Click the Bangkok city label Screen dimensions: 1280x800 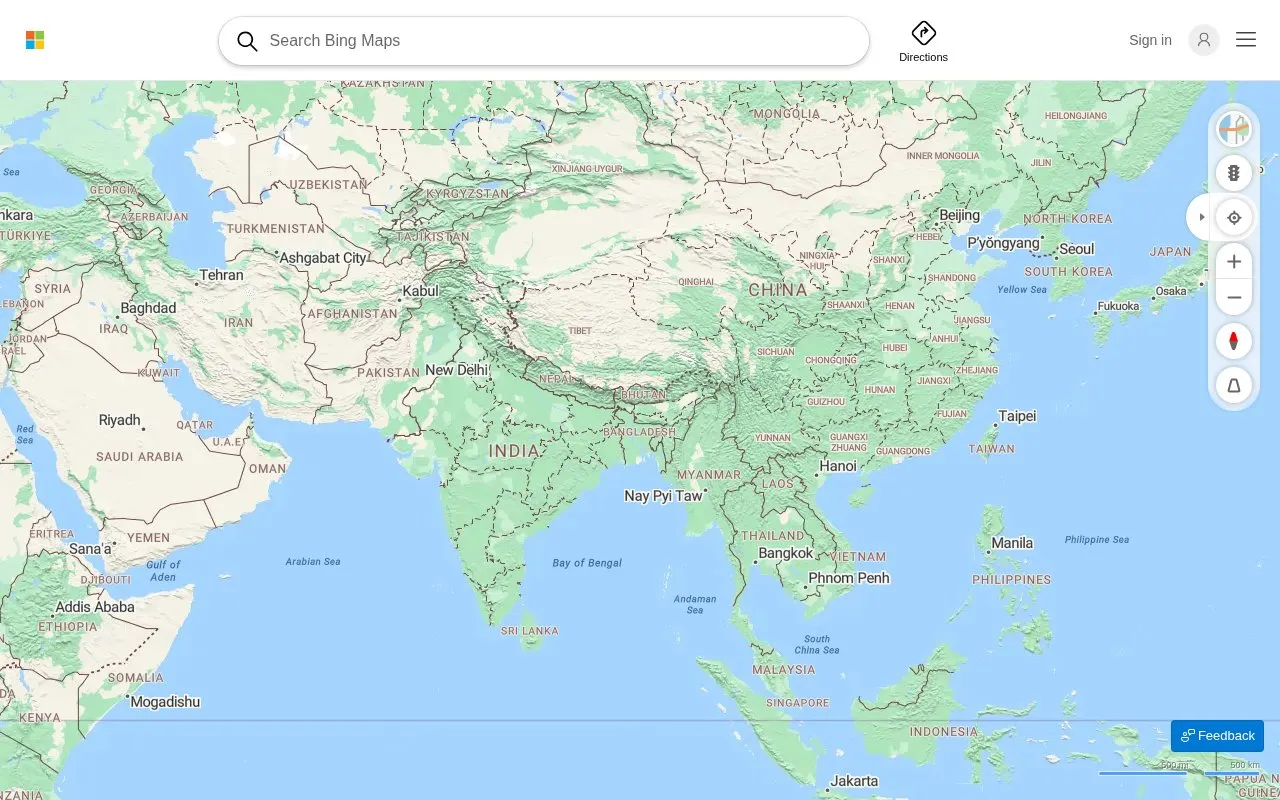pos(786,553)
